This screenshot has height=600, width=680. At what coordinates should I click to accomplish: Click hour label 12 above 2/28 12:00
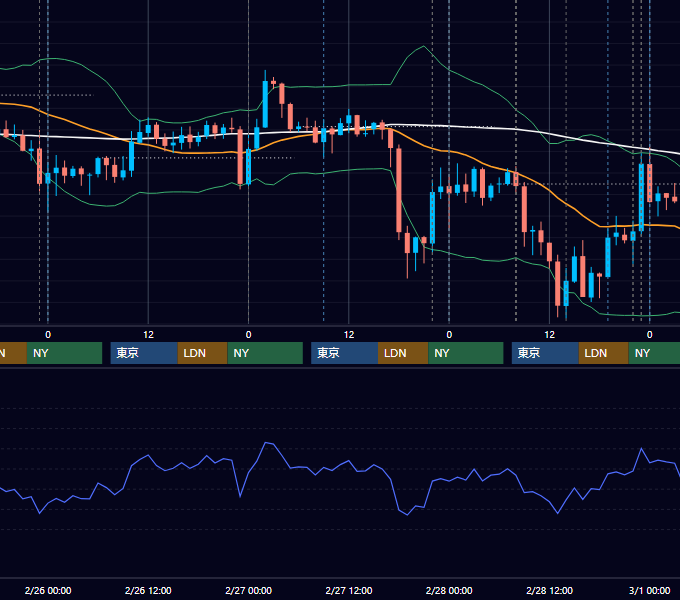(549, 335)
